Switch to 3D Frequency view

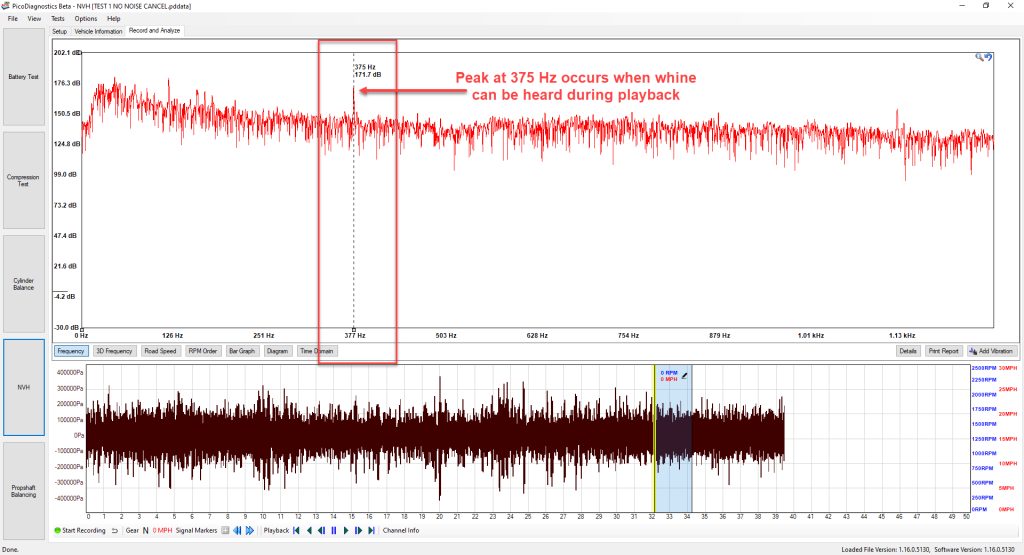tap(114, 351)
